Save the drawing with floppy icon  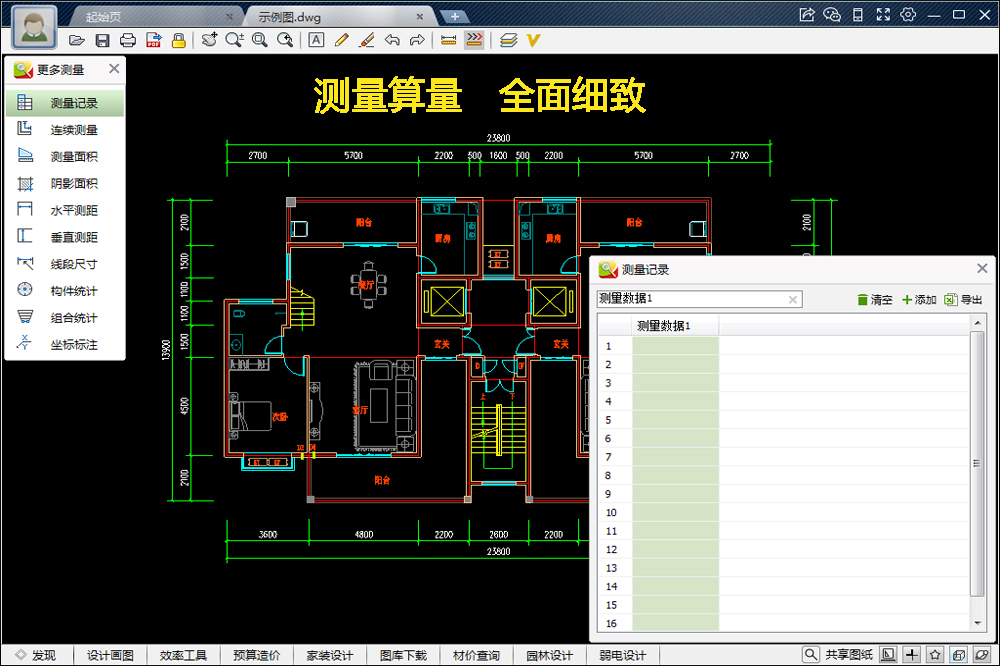pos(102,40)
